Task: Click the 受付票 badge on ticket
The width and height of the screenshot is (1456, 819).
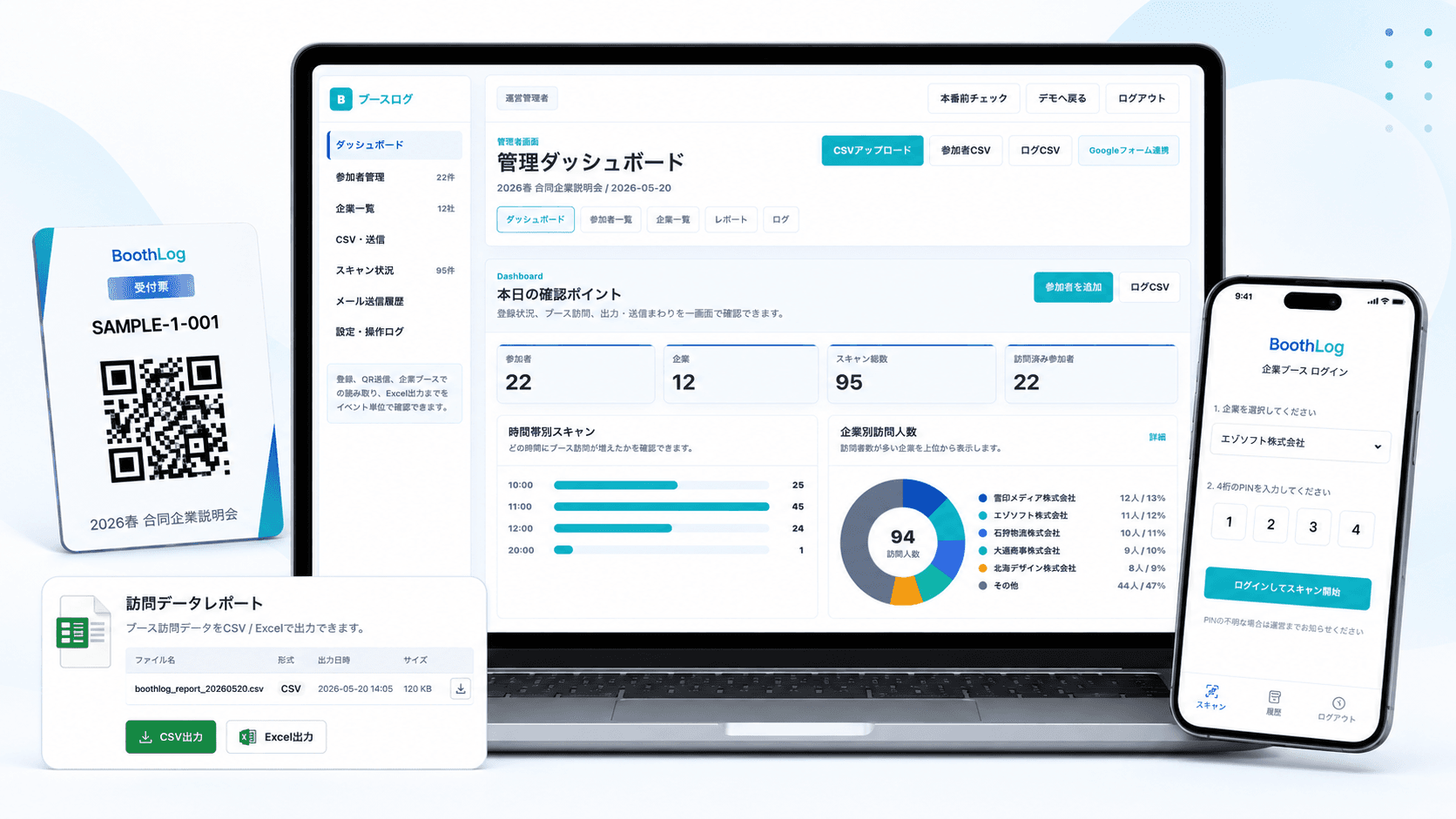Action: [x=152, y=286]
